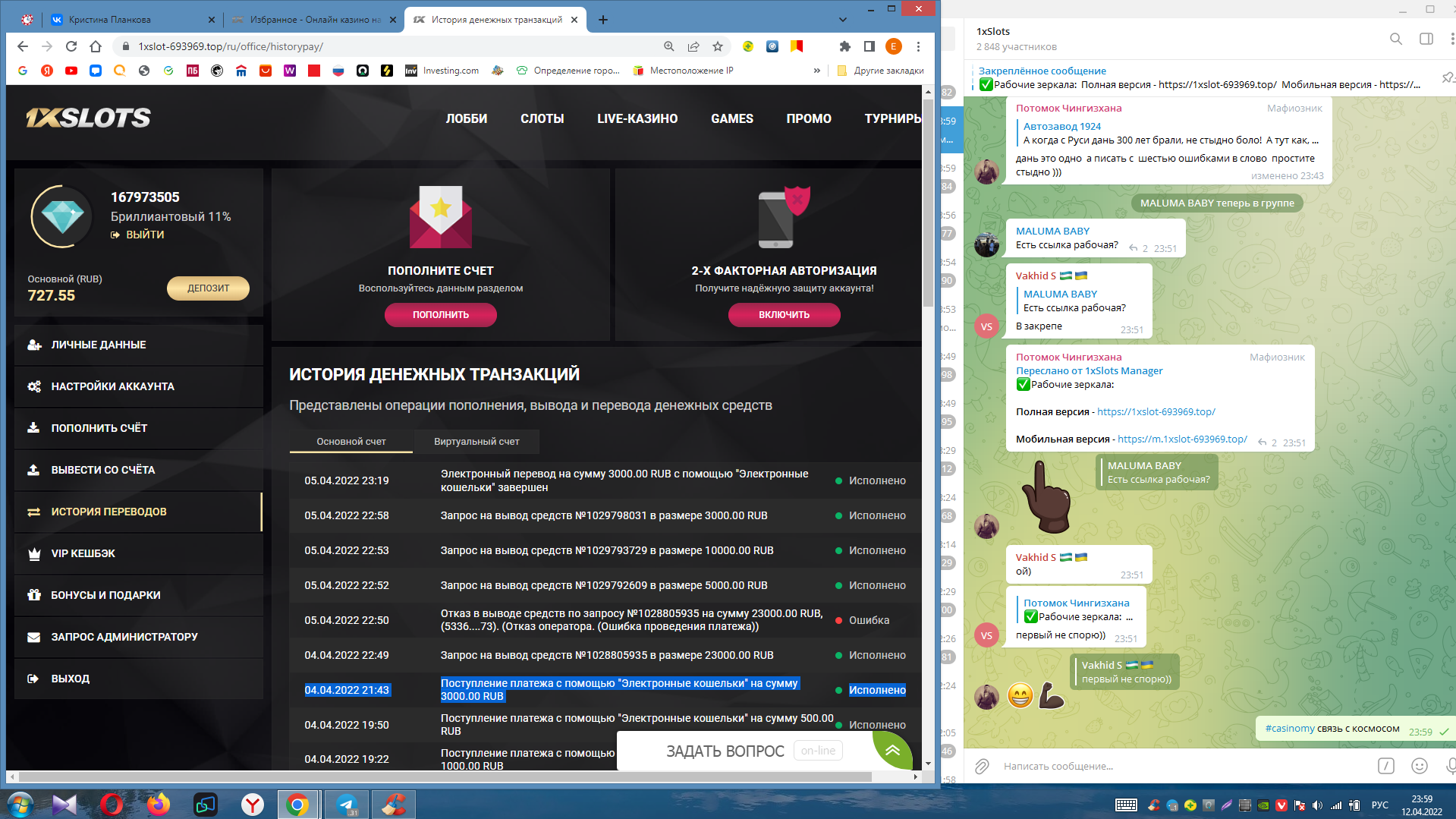Open НАСТРОЙКИ АККАУНТА in the sidebar
This screenshot has height=819, width=1456.
pos(138,386)
